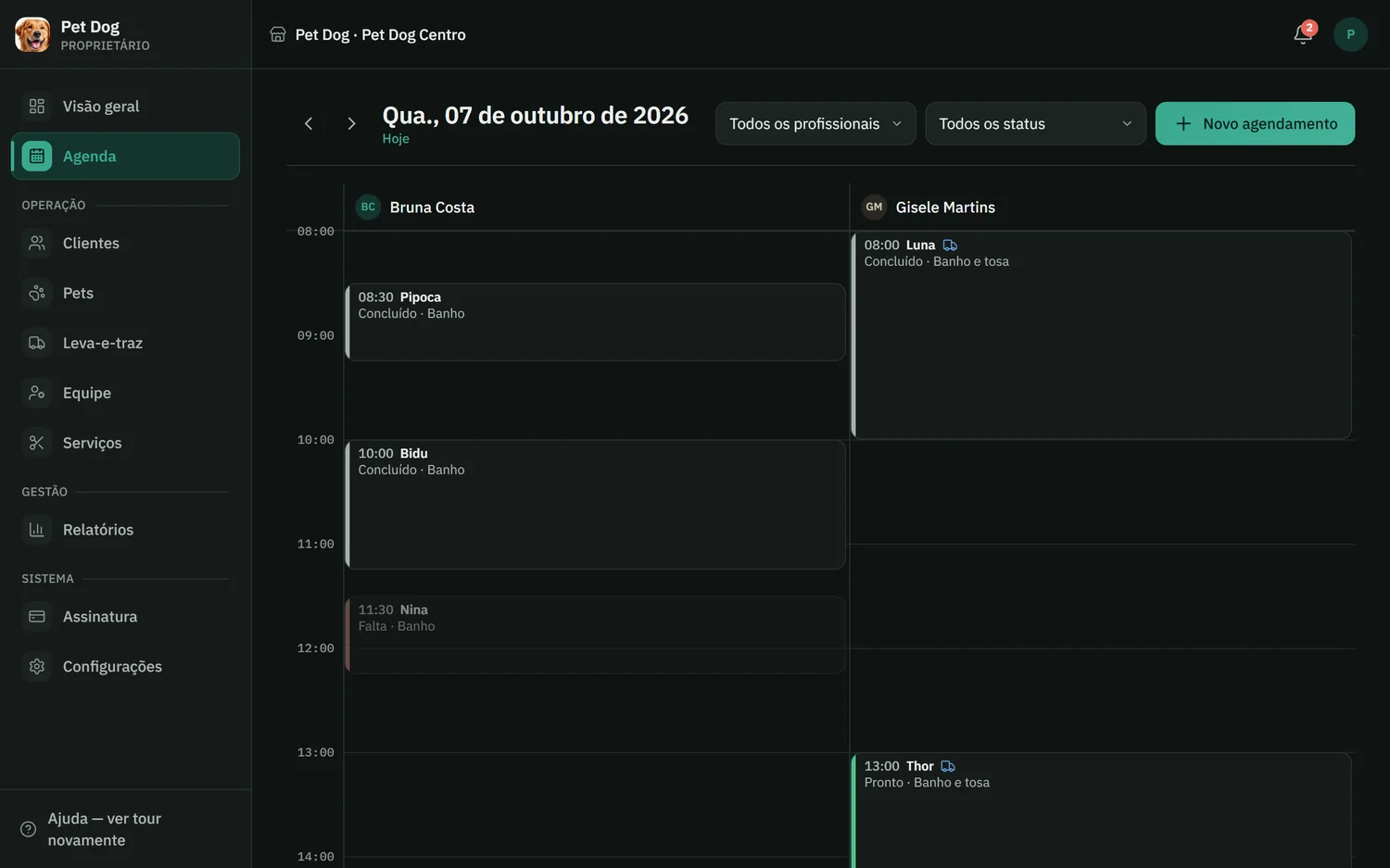
Task: Open the Relatórios menu label
Action: tap(98, 530)
